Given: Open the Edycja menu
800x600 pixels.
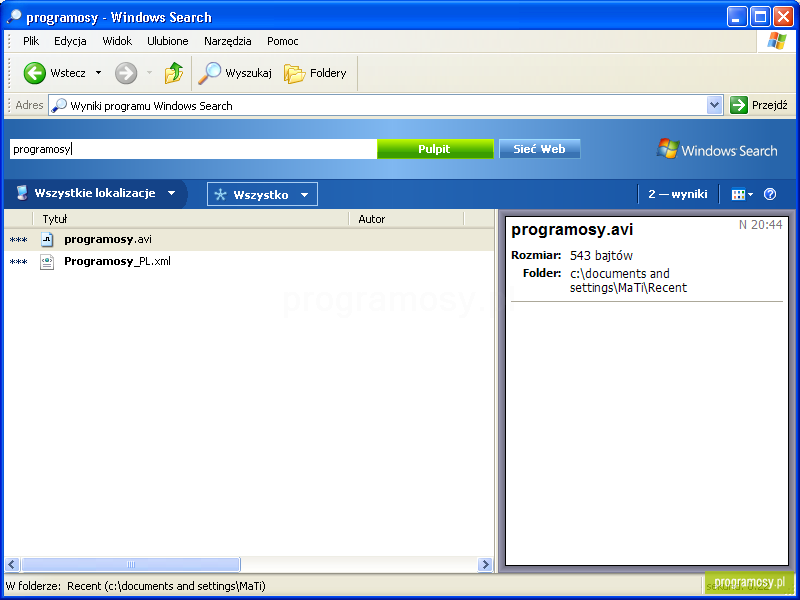Looking at the screenshot, I should coord(70,41).
